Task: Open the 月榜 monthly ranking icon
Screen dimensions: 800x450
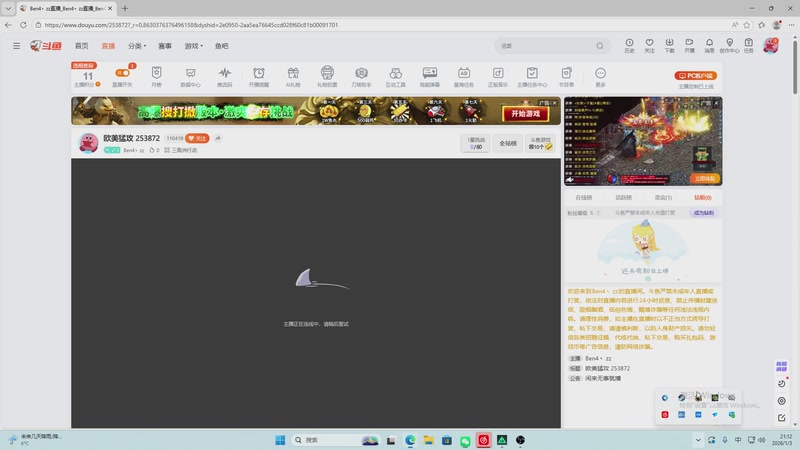Action: pyautogui.click(x=157, y=76)
